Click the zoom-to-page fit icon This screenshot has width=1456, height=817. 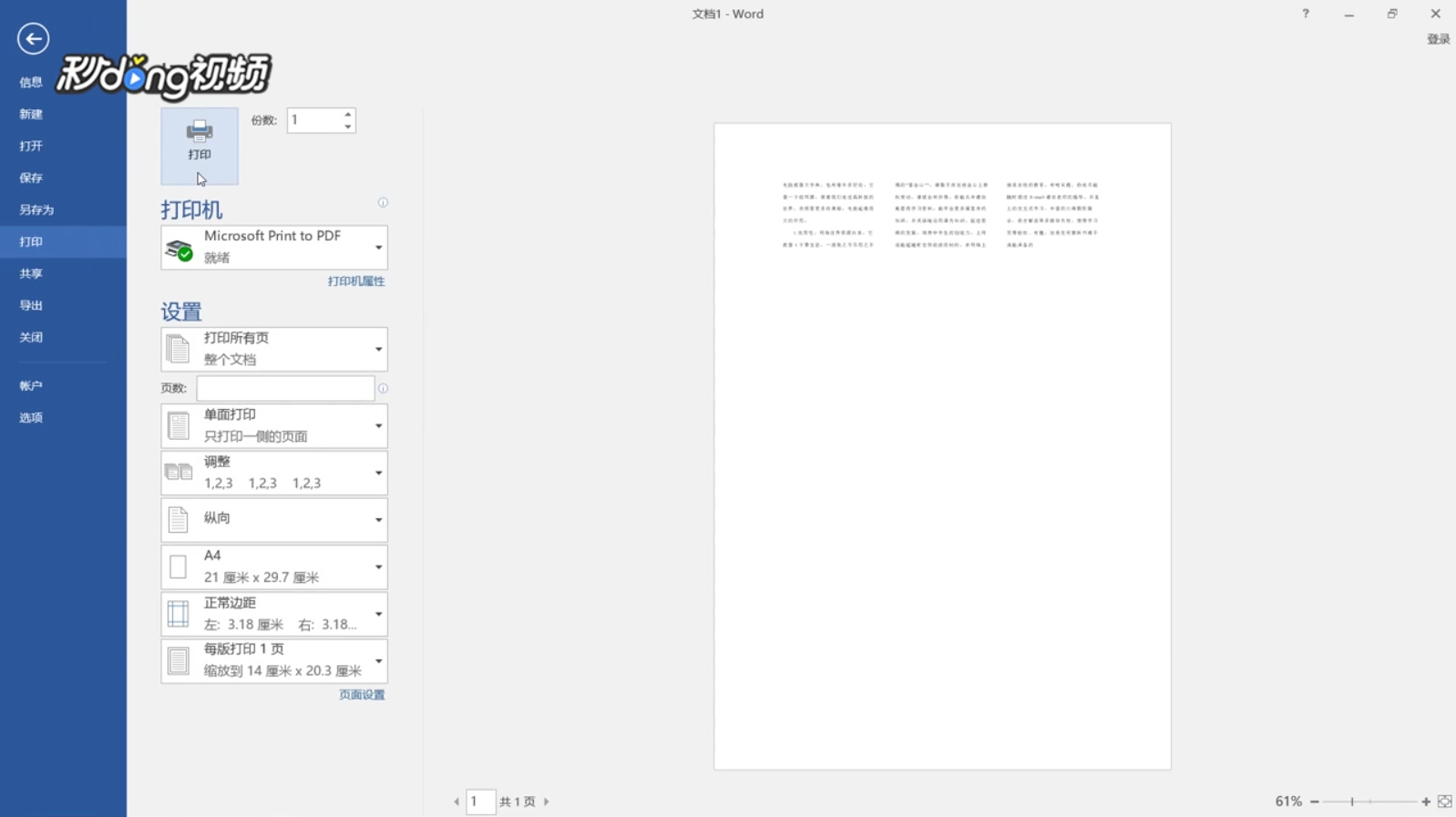coord(1445,802)
